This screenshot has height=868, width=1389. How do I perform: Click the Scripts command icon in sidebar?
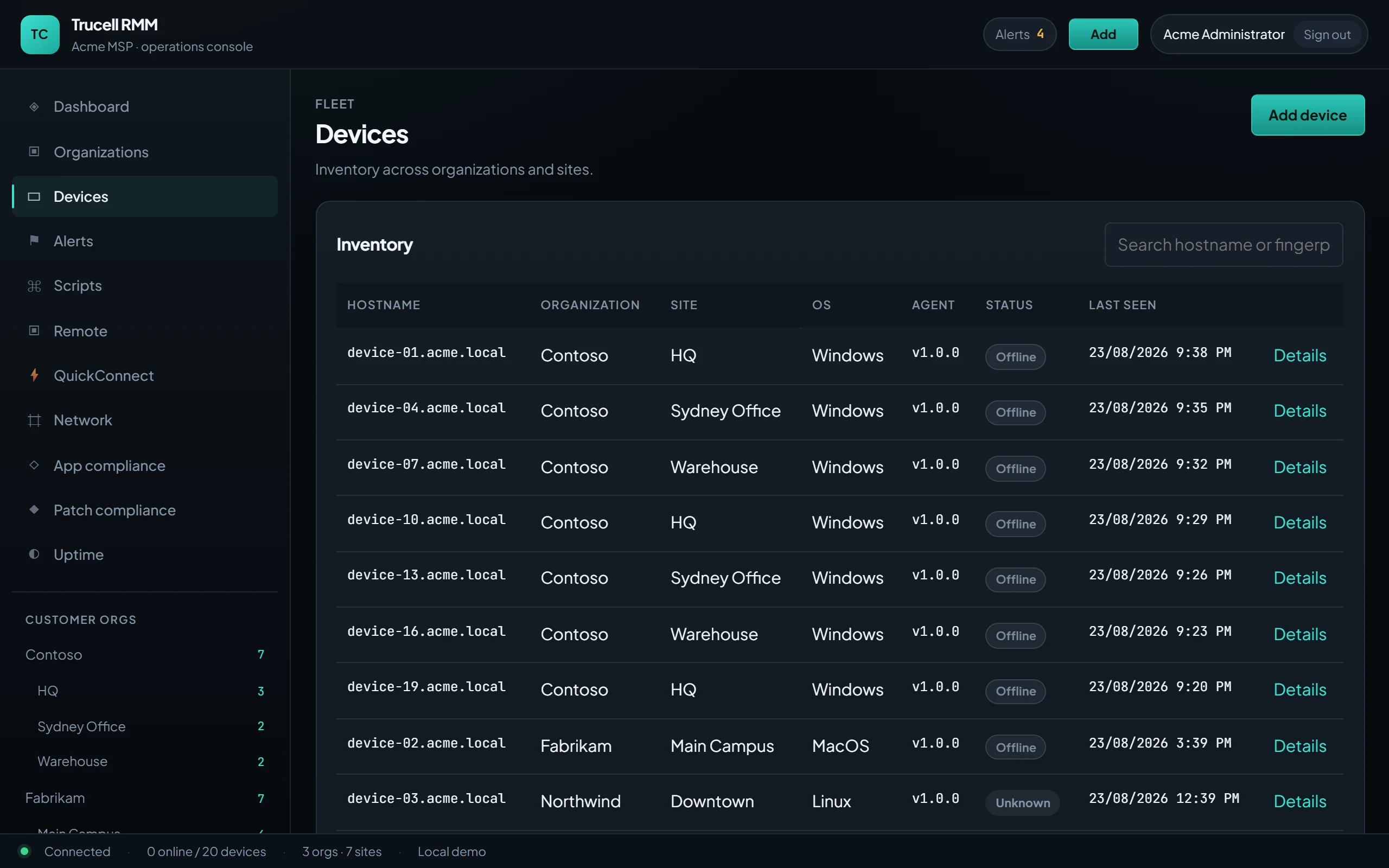coord(34,286)
